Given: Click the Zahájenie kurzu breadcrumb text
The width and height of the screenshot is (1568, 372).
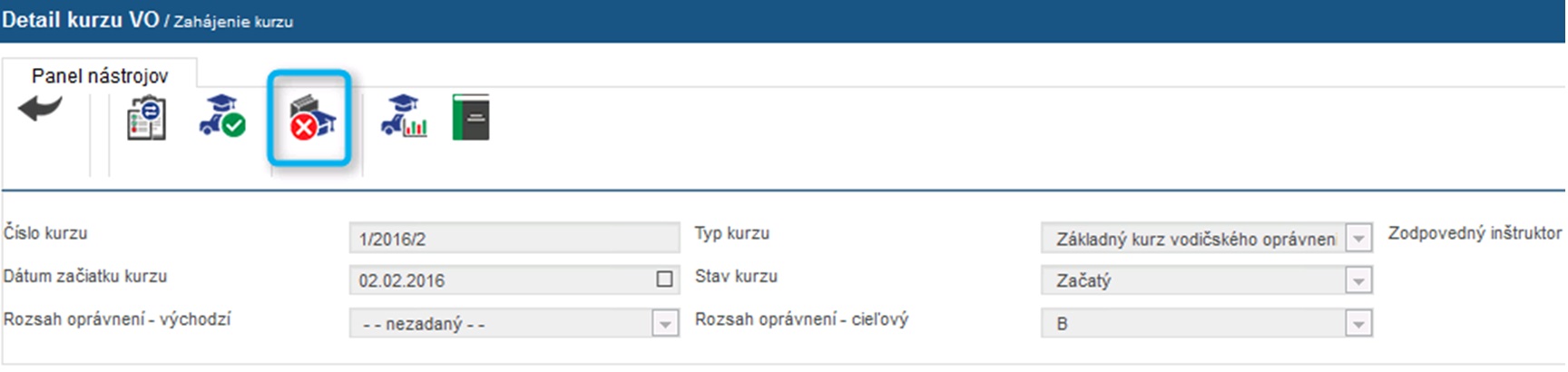Looking at the screenshot, I should pos(233,22).
